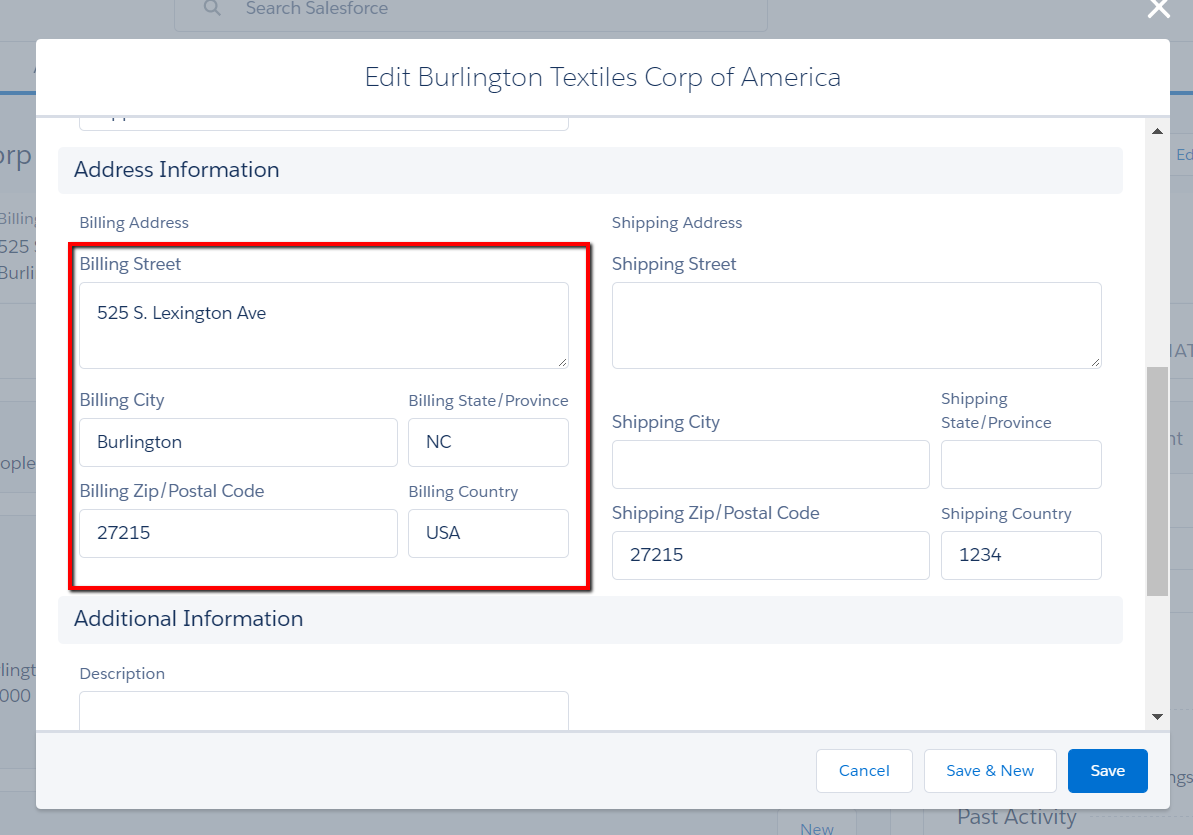
Task: Edit the Billing Country field
Action: [488, 533]
